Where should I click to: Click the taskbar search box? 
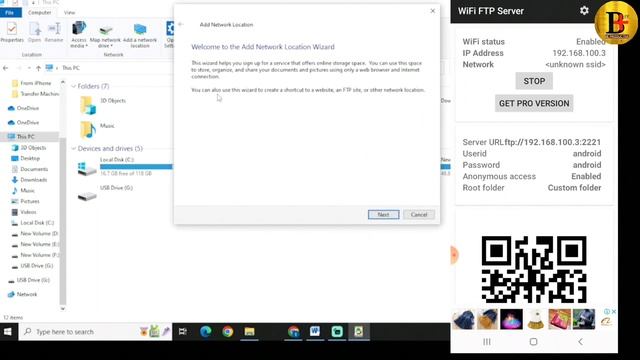tap(95, 332)
